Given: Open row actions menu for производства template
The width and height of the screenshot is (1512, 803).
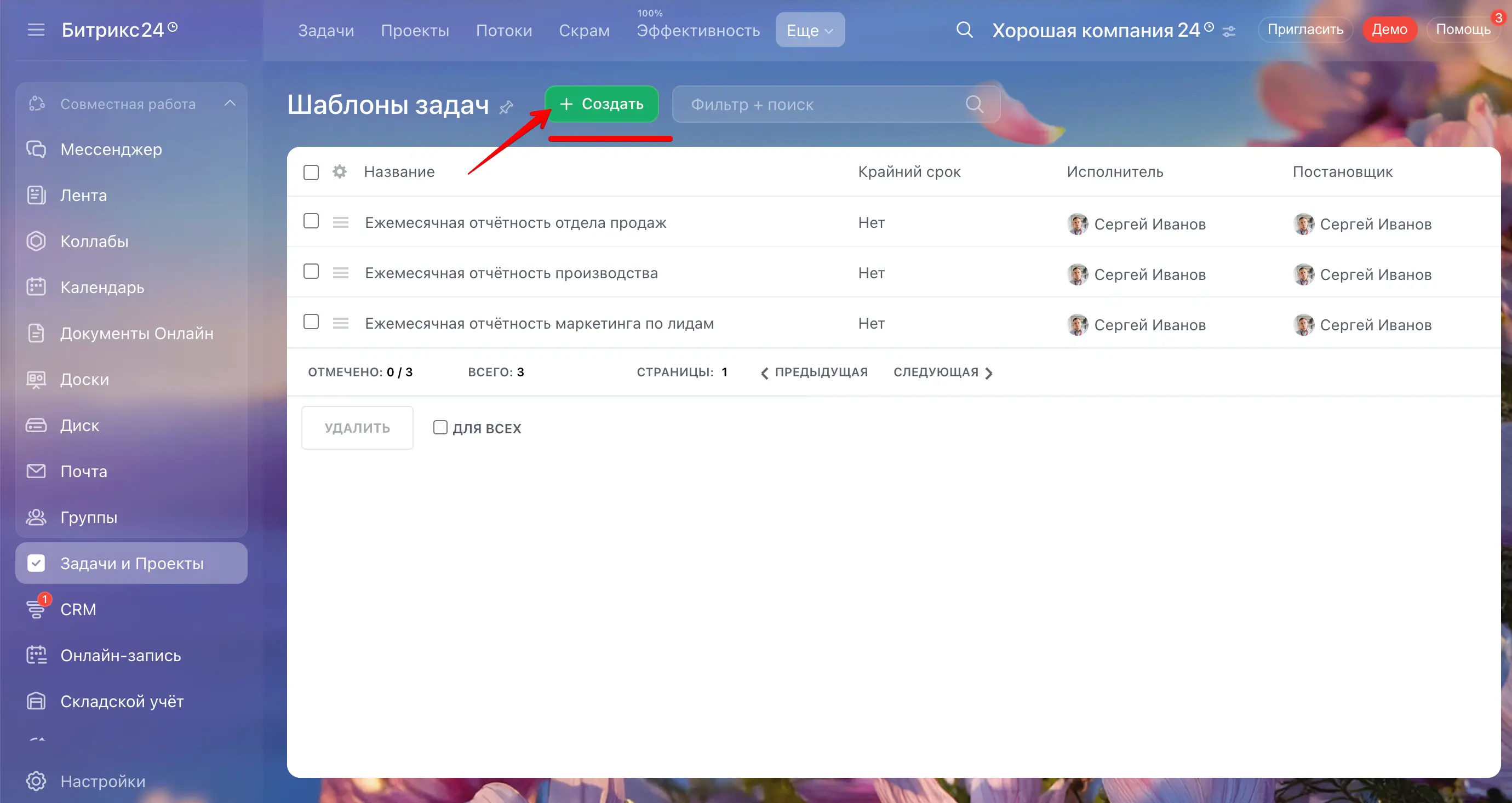Looking at the screenshot, I should 340,273.
